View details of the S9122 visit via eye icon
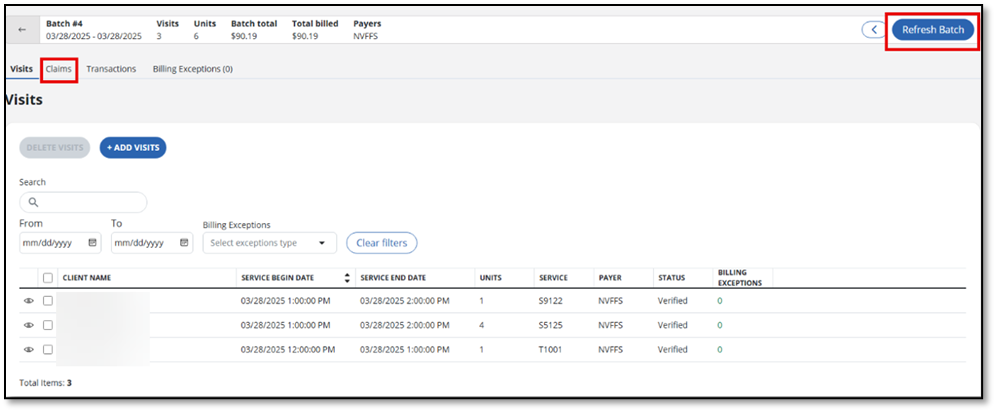996x412 pixels. coord(29,300)
